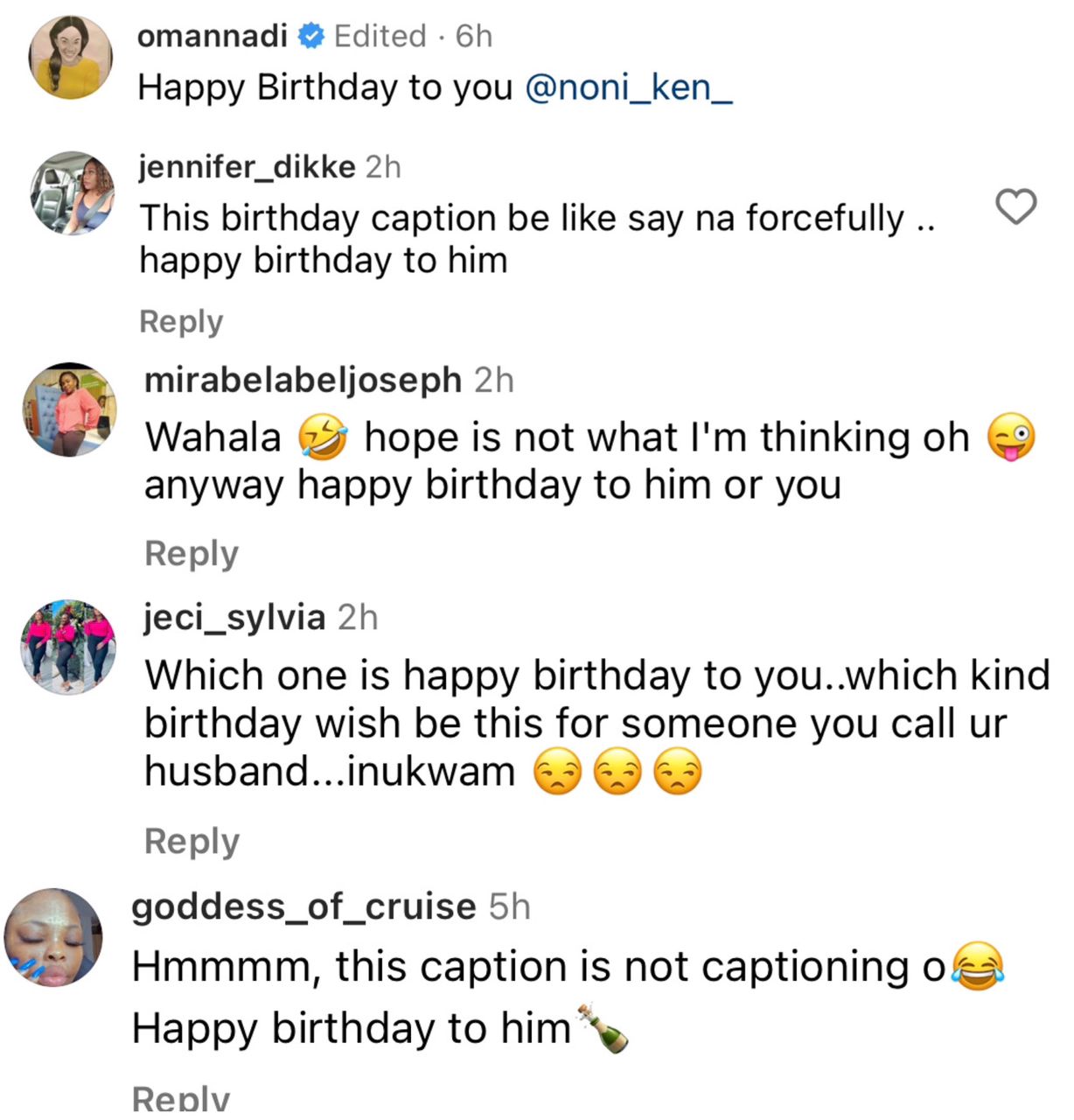Open jeci_sylvia's profile avatar
The height and width of the screenshot is (1120, 1074).
click(x=68, y=647)
